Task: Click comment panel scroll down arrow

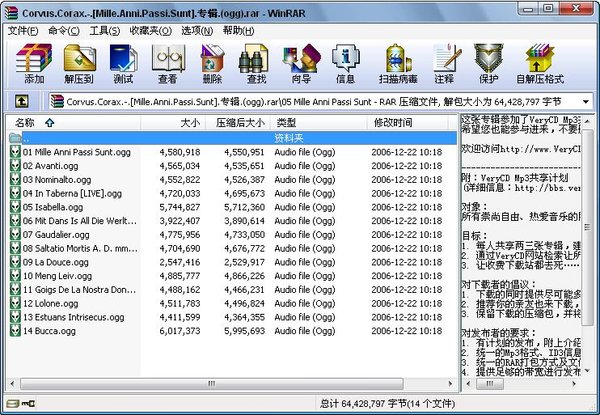Action: [x=587, y=371]
